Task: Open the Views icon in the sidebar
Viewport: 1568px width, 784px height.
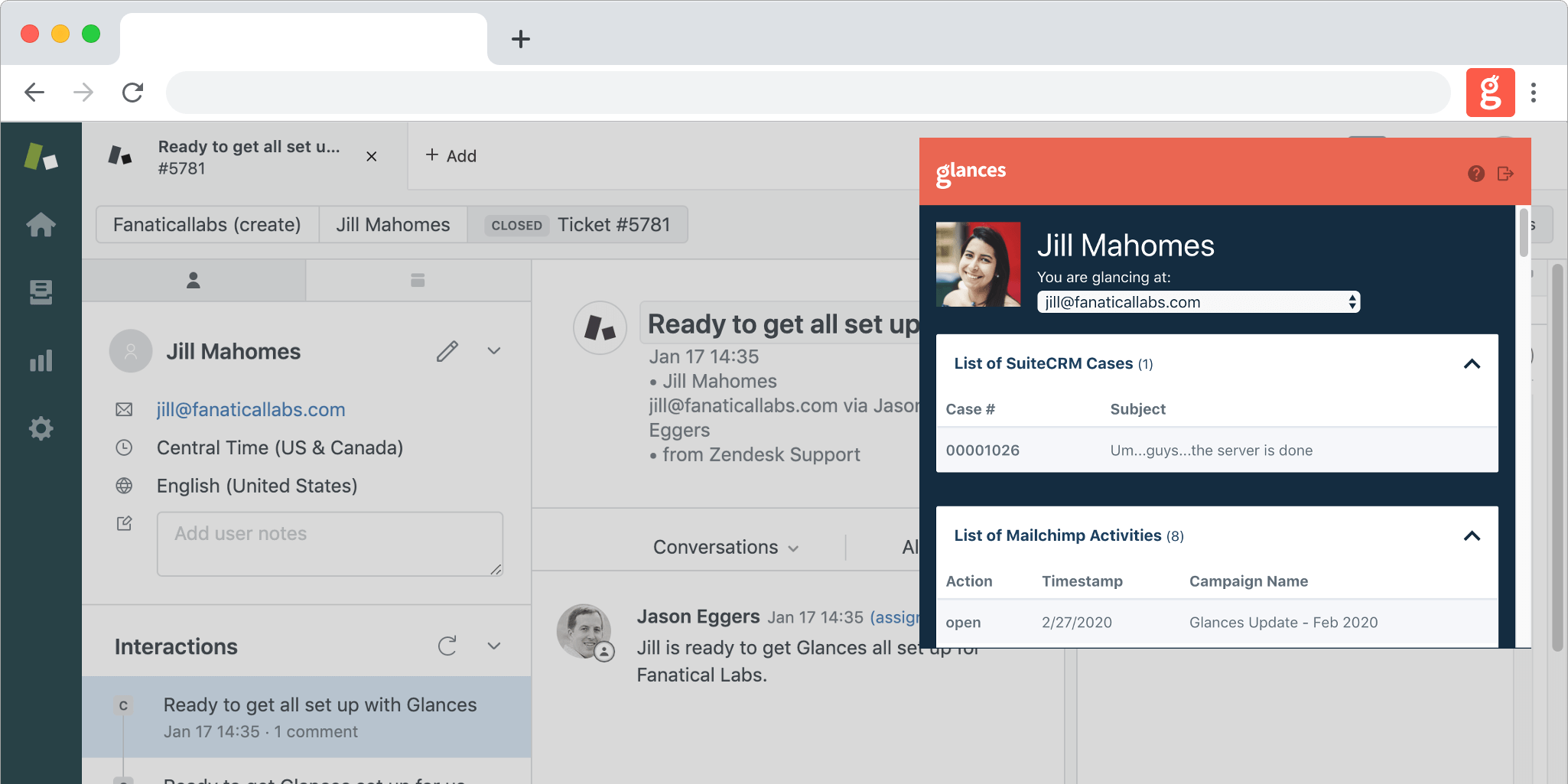Action: (x=41, y=291)
